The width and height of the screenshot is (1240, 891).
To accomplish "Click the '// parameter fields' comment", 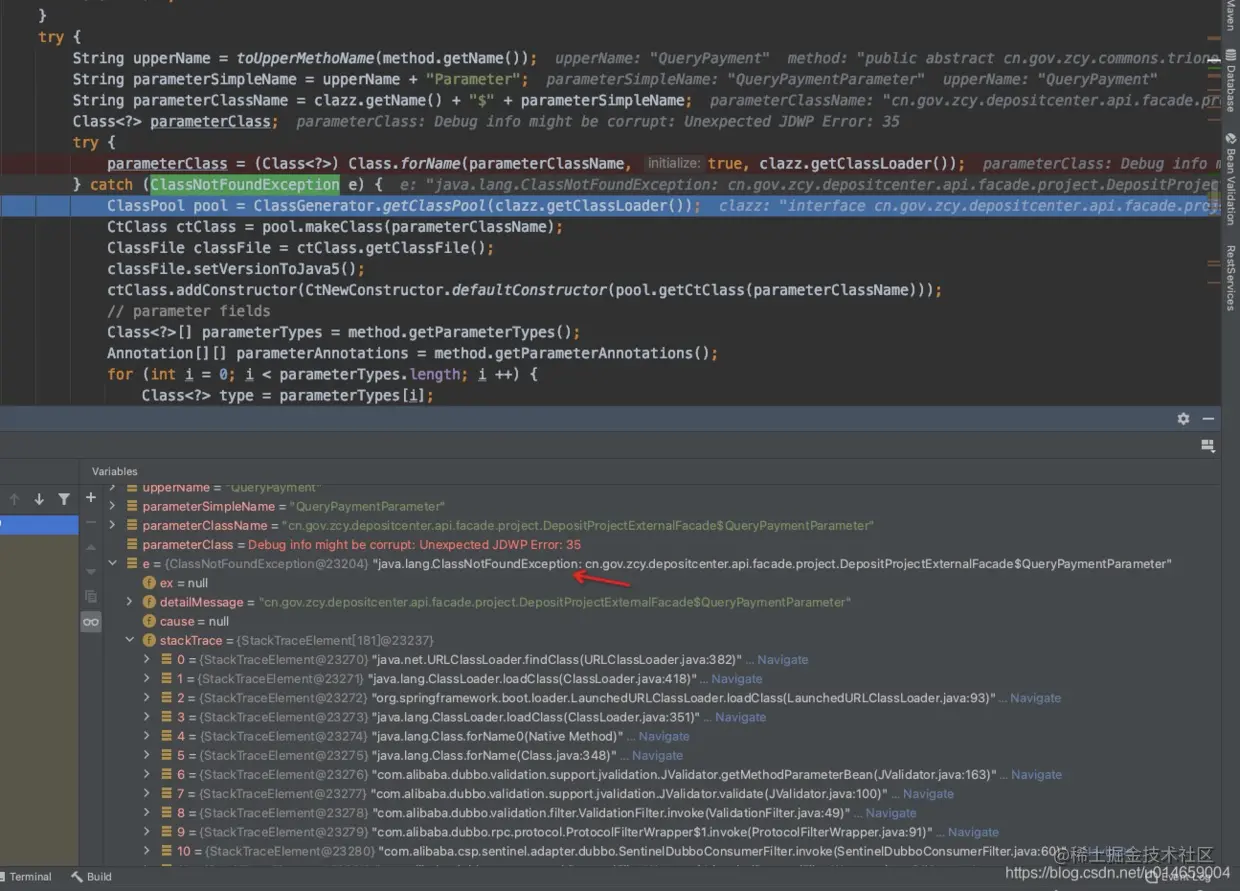I will click(189, 311).
